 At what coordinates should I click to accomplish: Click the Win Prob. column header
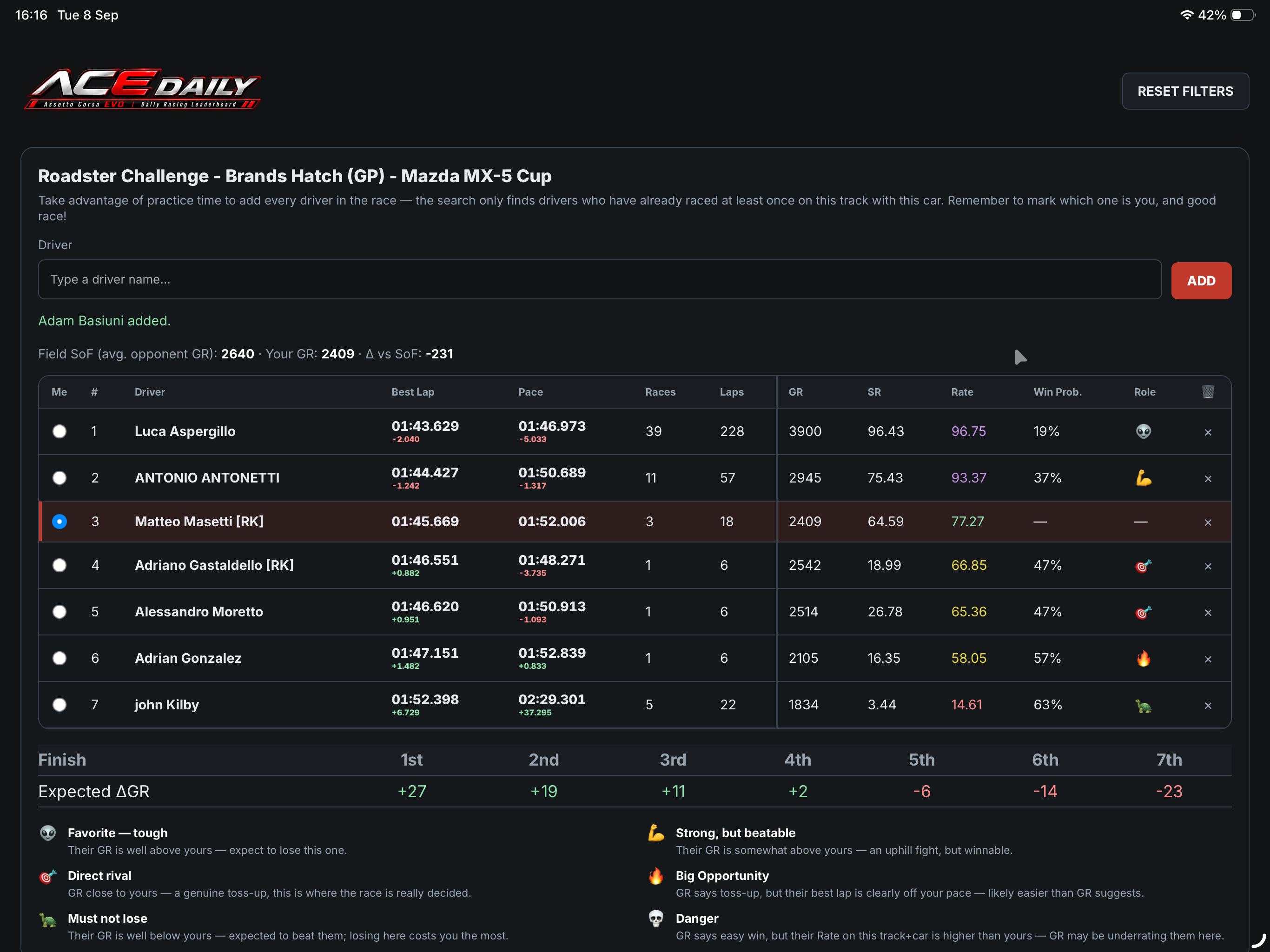[x=1058, y=392]
